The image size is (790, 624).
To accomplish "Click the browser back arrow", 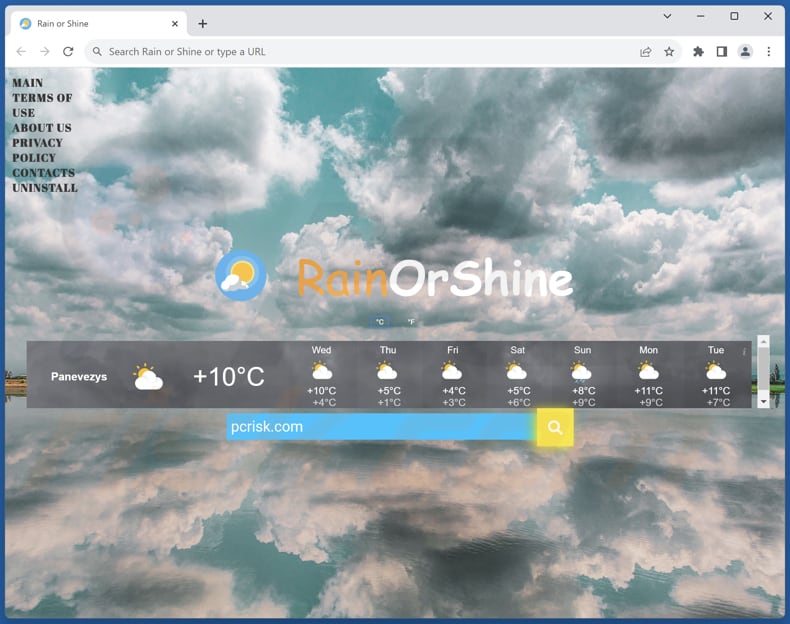I will 21,51.
